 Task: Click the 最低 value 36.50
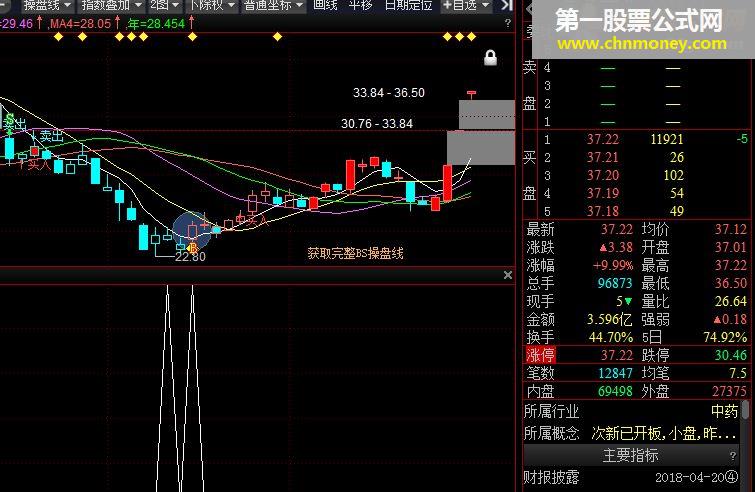731,284
